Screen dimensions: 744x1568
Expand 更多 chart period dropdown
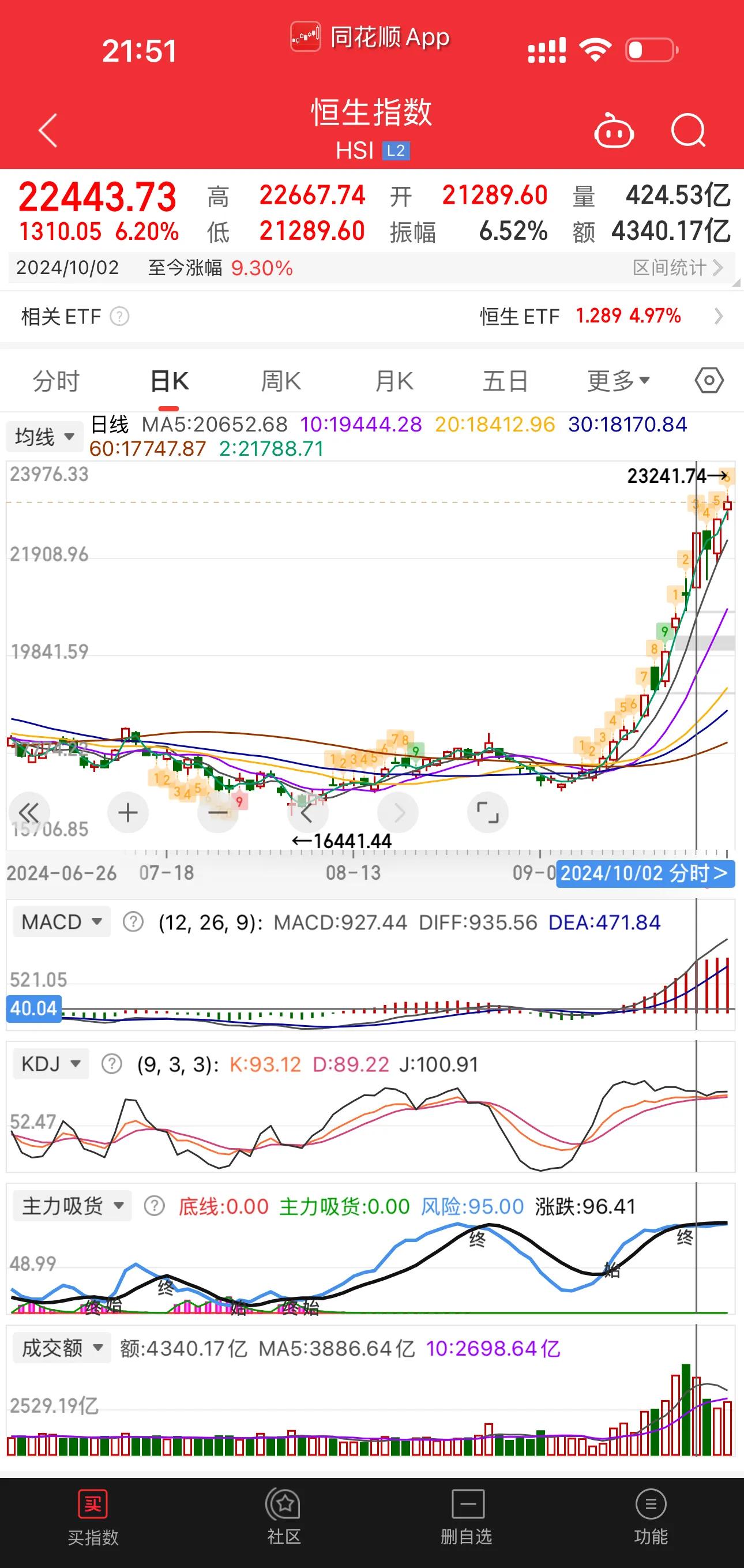[619, 381]
